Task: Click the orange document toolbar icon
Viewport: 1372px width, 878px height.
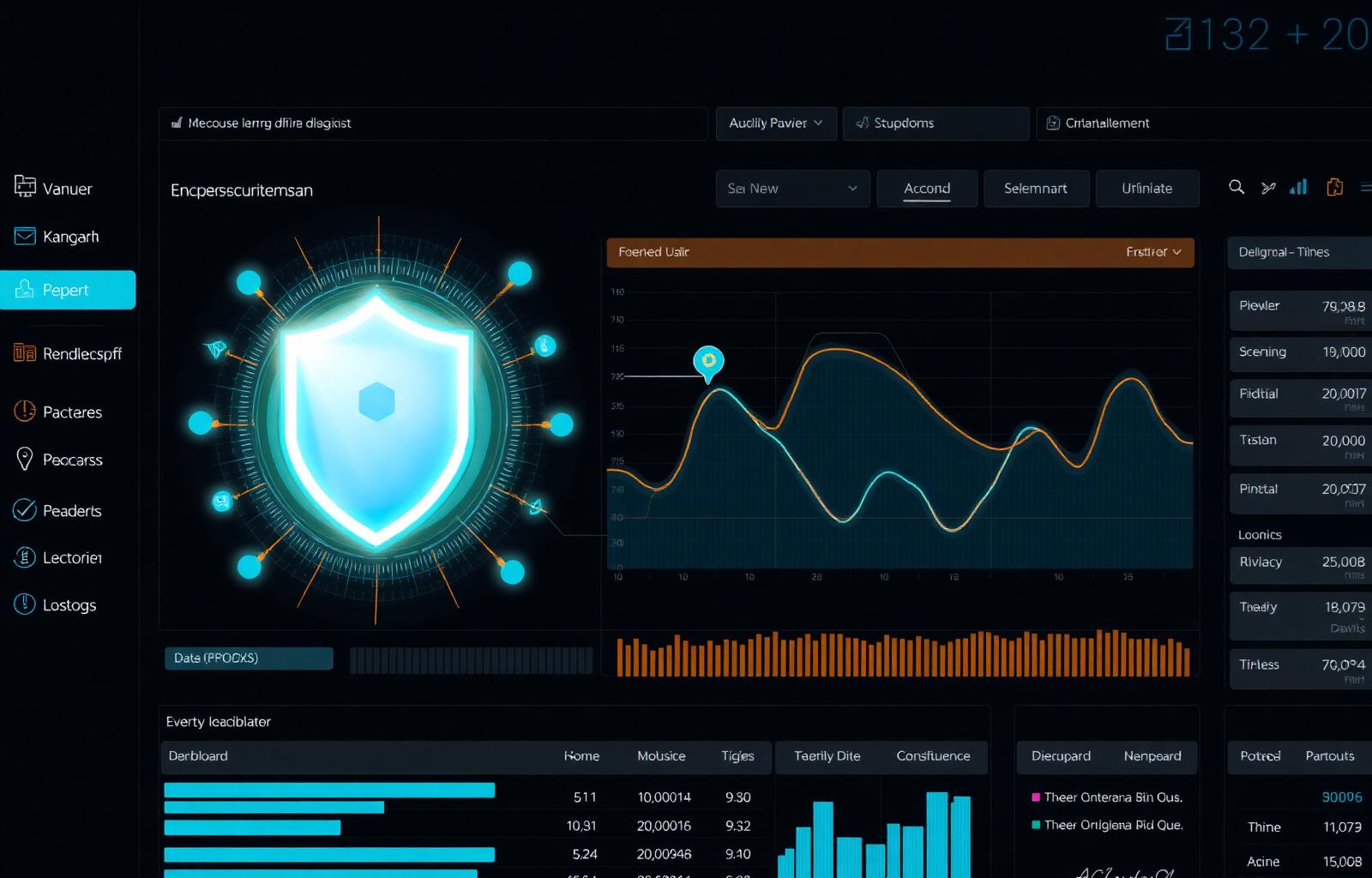Action: coord(1334,187)
